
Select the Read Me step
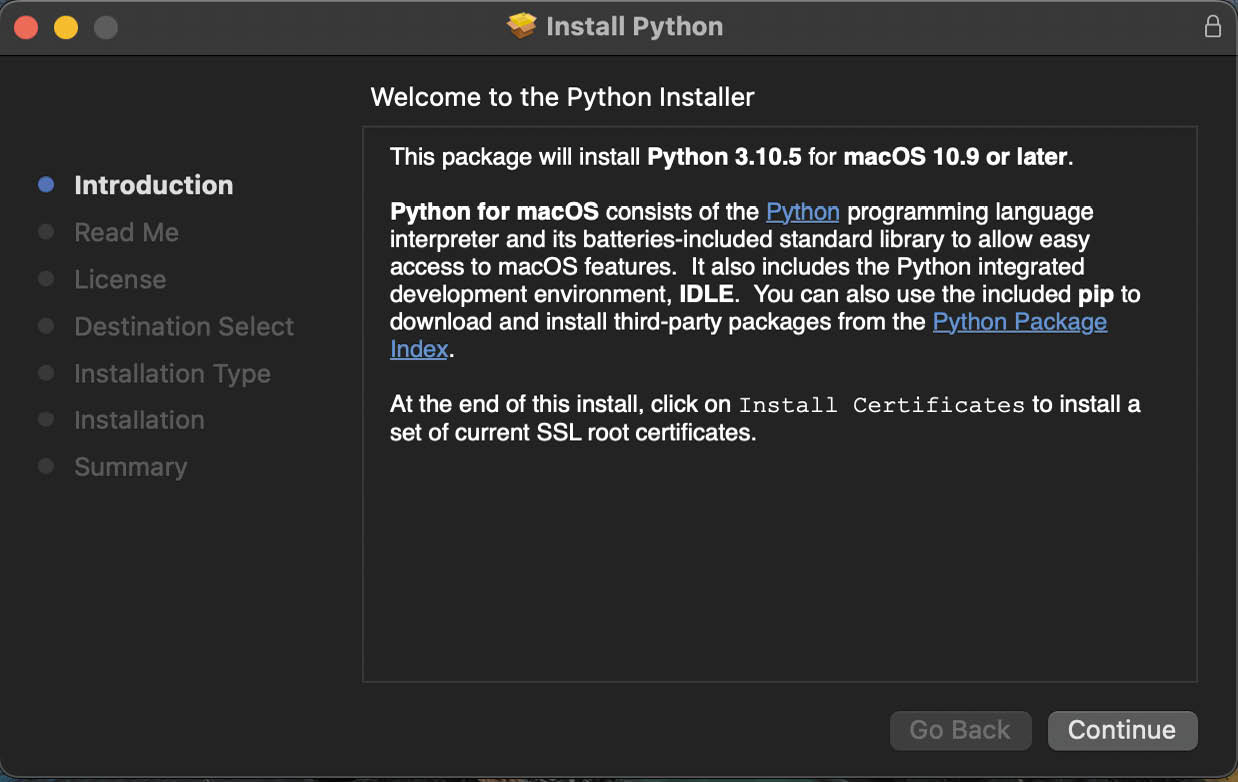coord(126,232)
